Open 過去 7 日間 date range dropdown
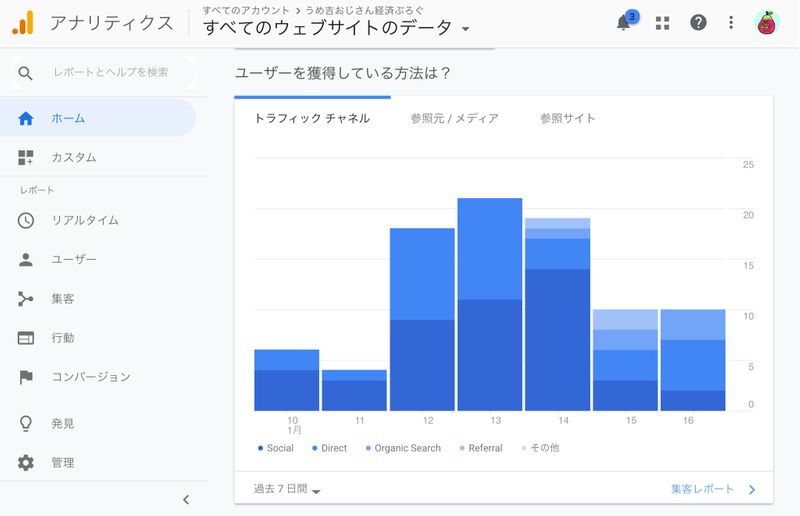The image size is (800, 516). pos(287,490)
